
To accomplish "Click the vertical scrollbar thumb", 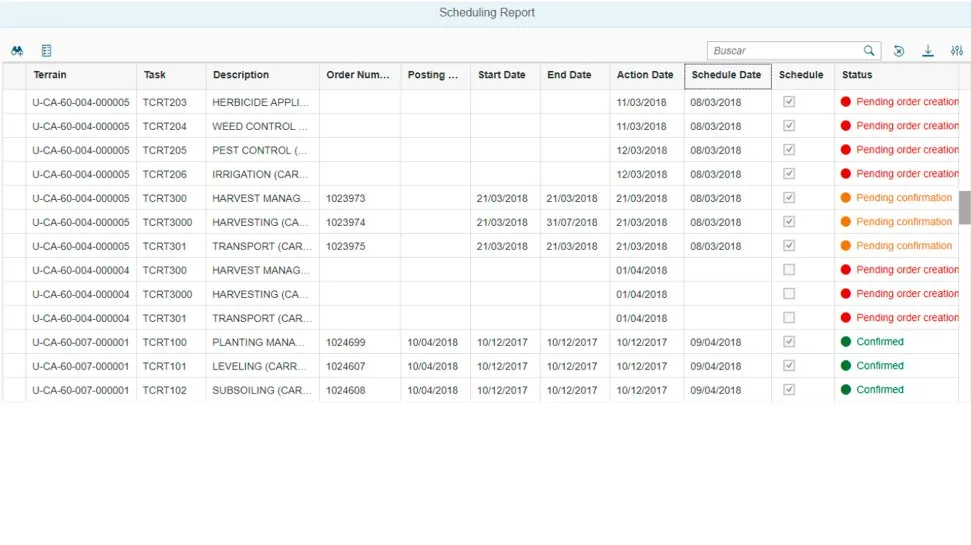I will pos(964,207).
